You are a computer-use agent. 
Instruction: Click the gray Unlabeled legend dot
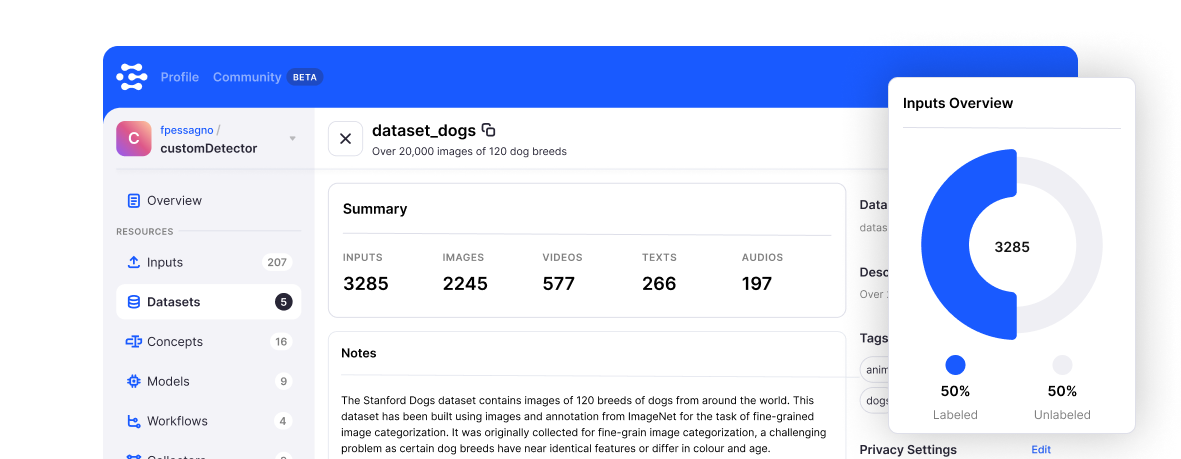[1062, 365]
